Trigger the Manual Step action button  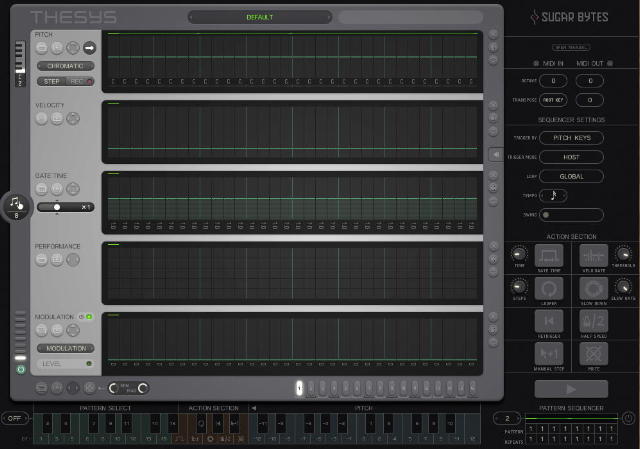point(549,354)
